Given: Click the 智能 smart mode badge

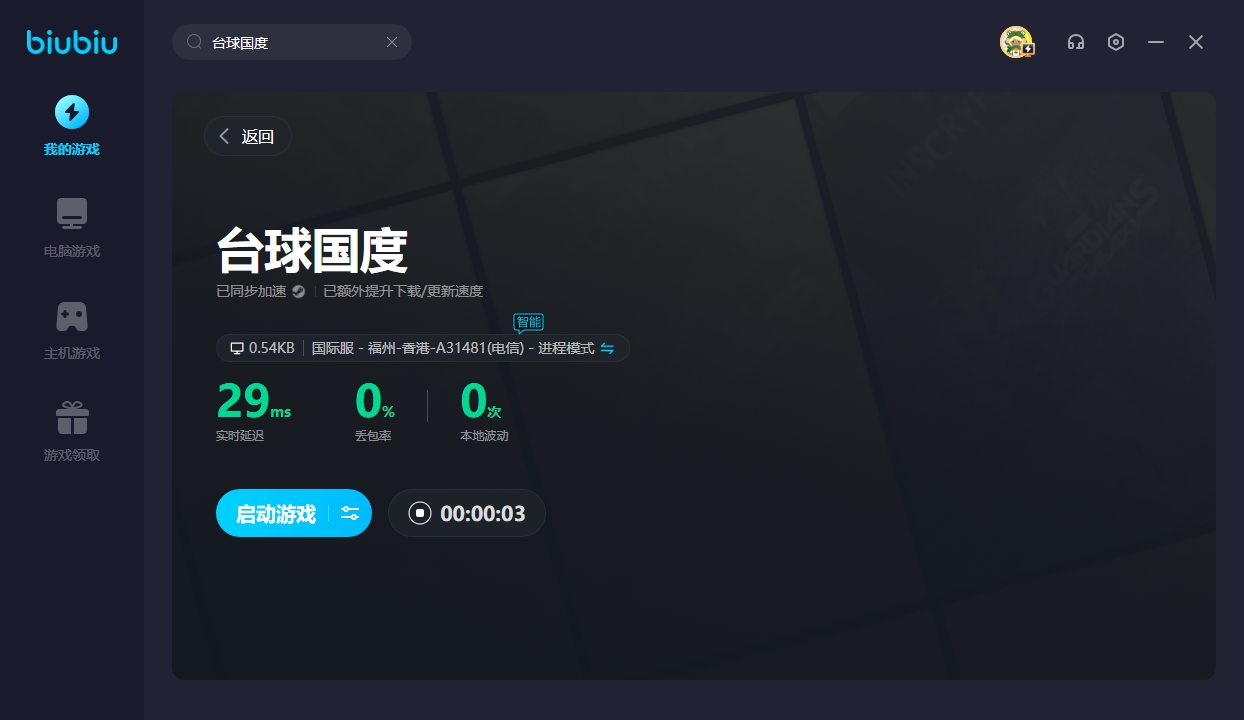Looking at the screenshot, I should [528, 322].
